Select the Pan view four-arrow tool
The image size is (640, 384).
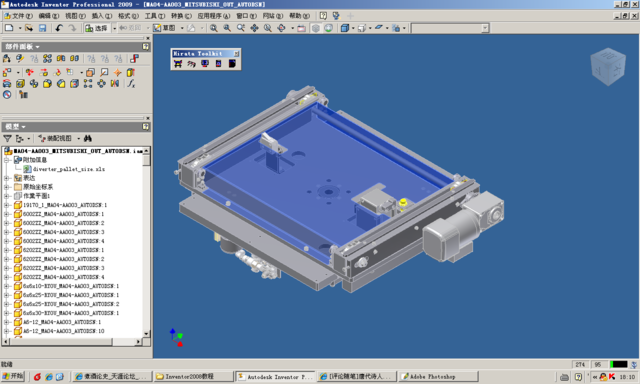254,28
